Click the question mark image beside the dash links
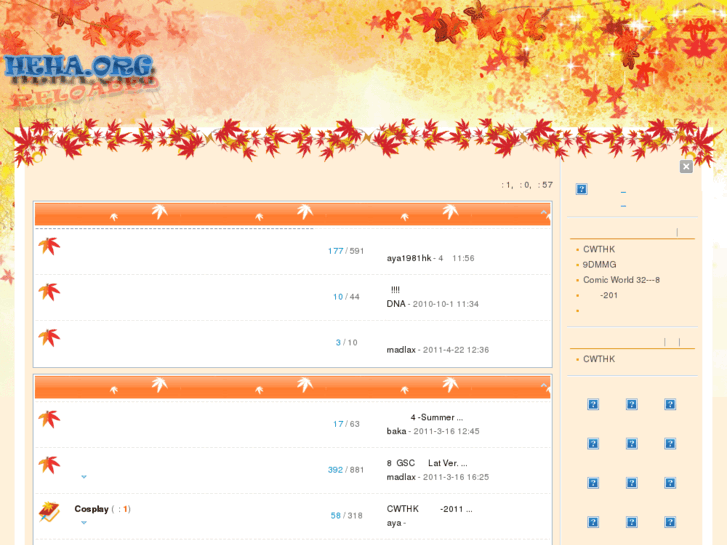The height and width of the screenshot is (545, 727). (x=581, y=189)
